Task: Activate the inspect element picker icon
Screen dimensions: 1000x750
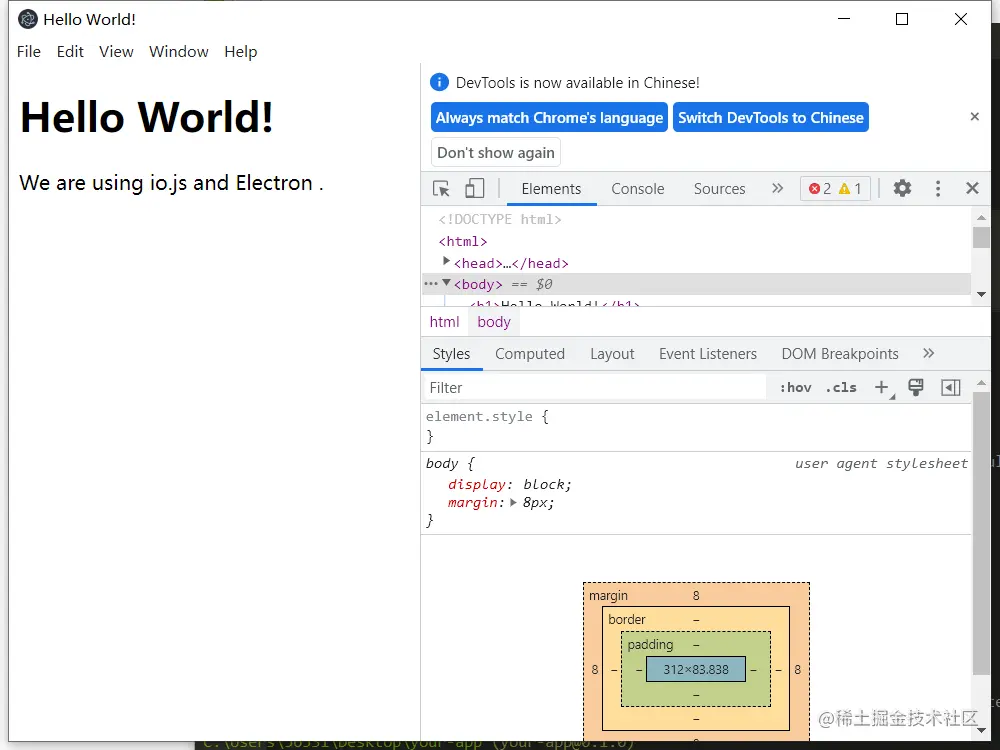Action: point(441,189)
